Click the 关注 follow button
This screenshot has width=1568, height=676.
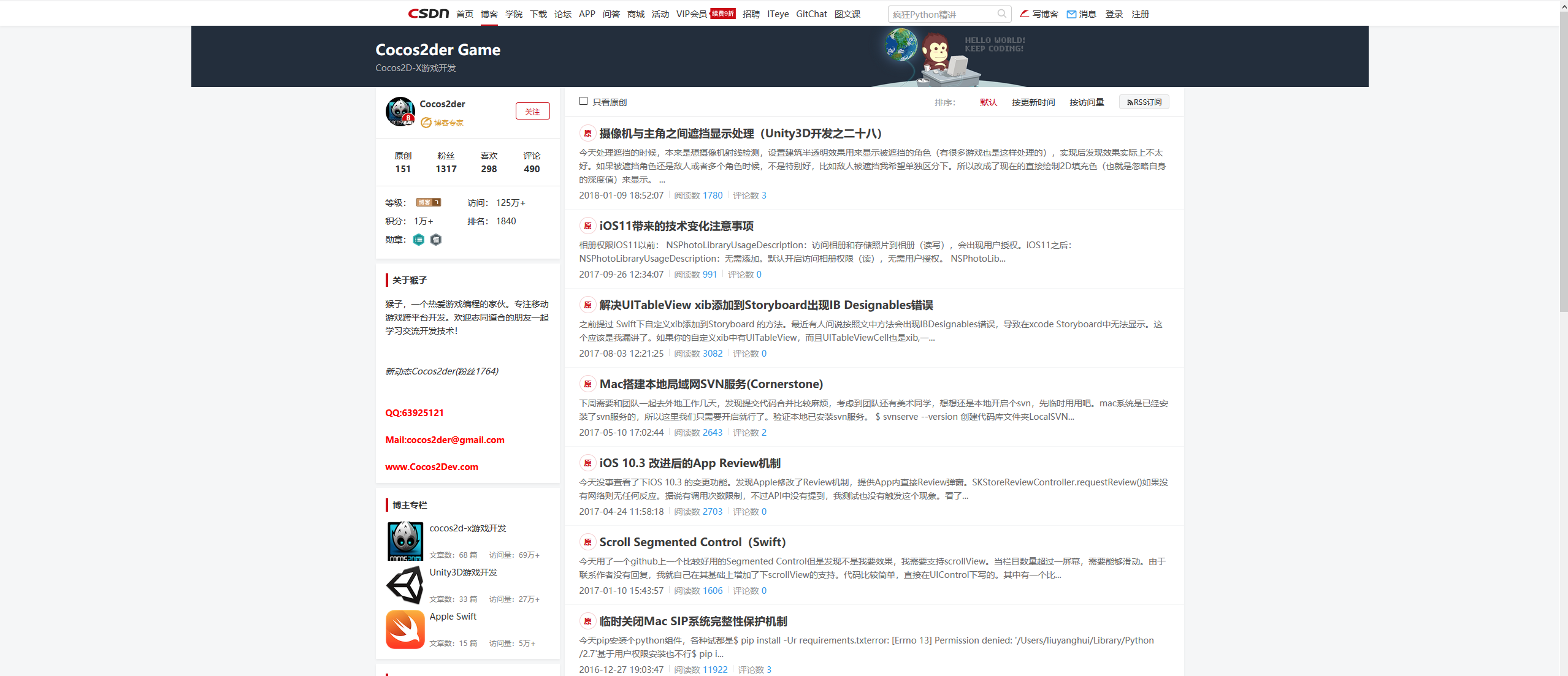532,112
